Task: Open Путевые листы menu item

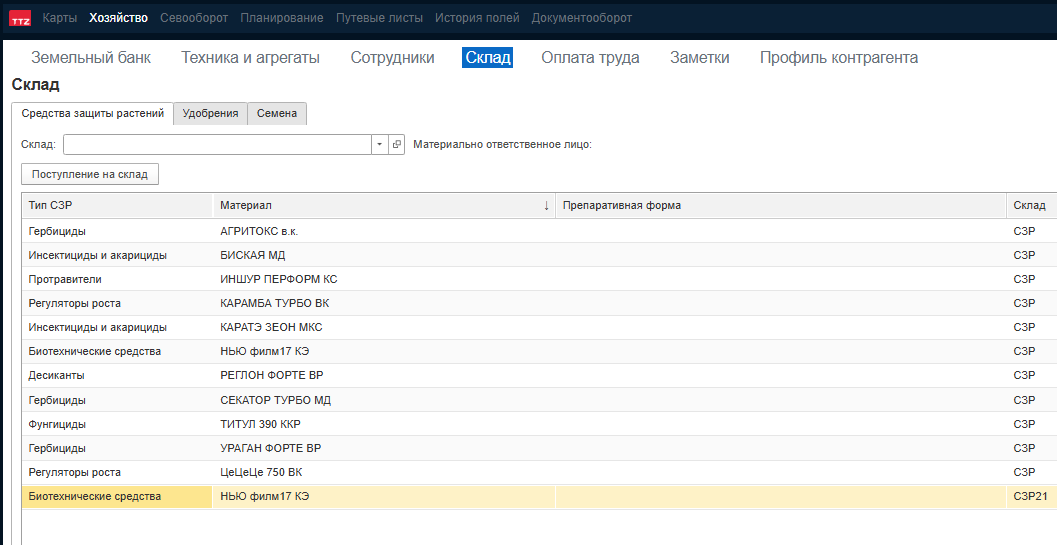Action: [x=379, y=18]
